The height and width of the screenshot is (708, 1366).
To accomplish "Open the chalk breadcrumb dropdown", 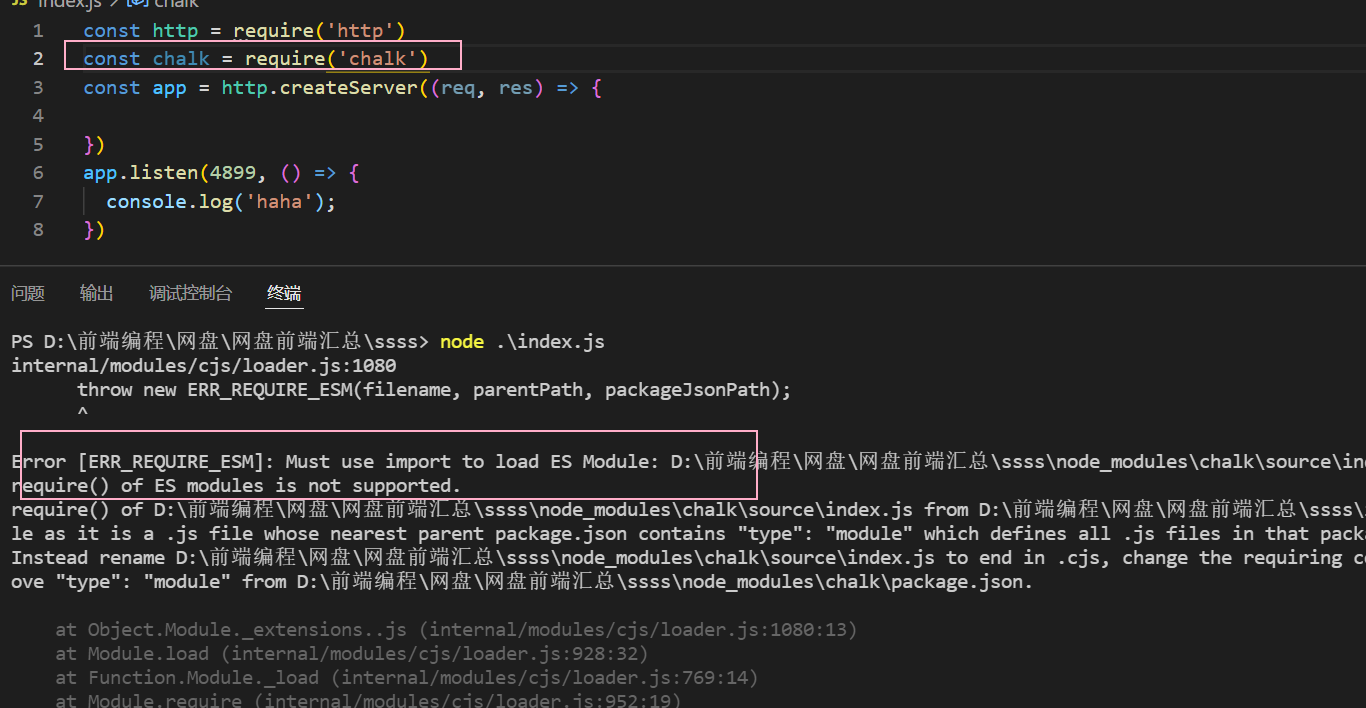I will (x=168, y=5).
